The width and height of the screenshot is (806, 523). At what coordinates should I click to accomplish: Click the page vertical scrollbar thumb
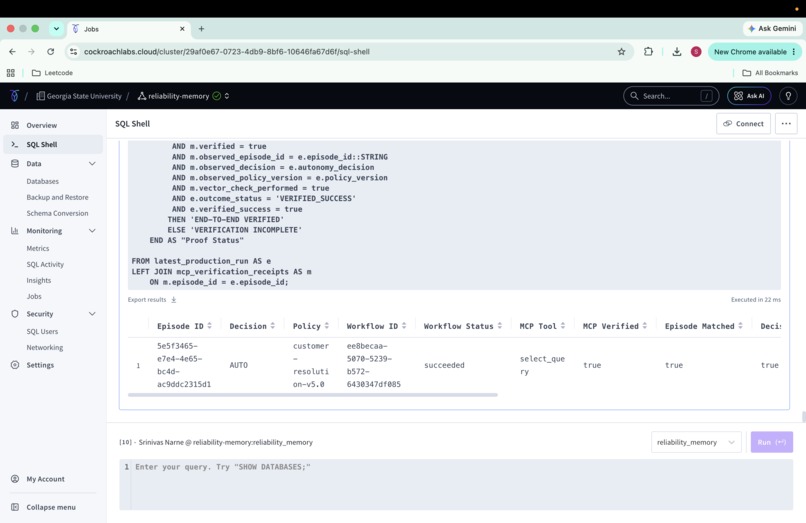point(803,417)
